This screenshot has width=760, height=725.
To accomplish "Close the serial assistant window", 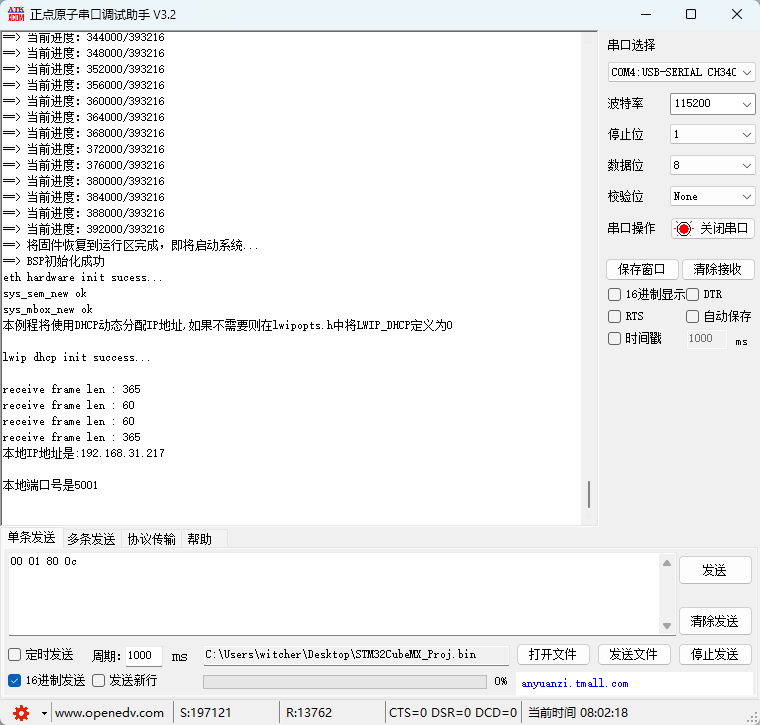I will coord(737,15).
